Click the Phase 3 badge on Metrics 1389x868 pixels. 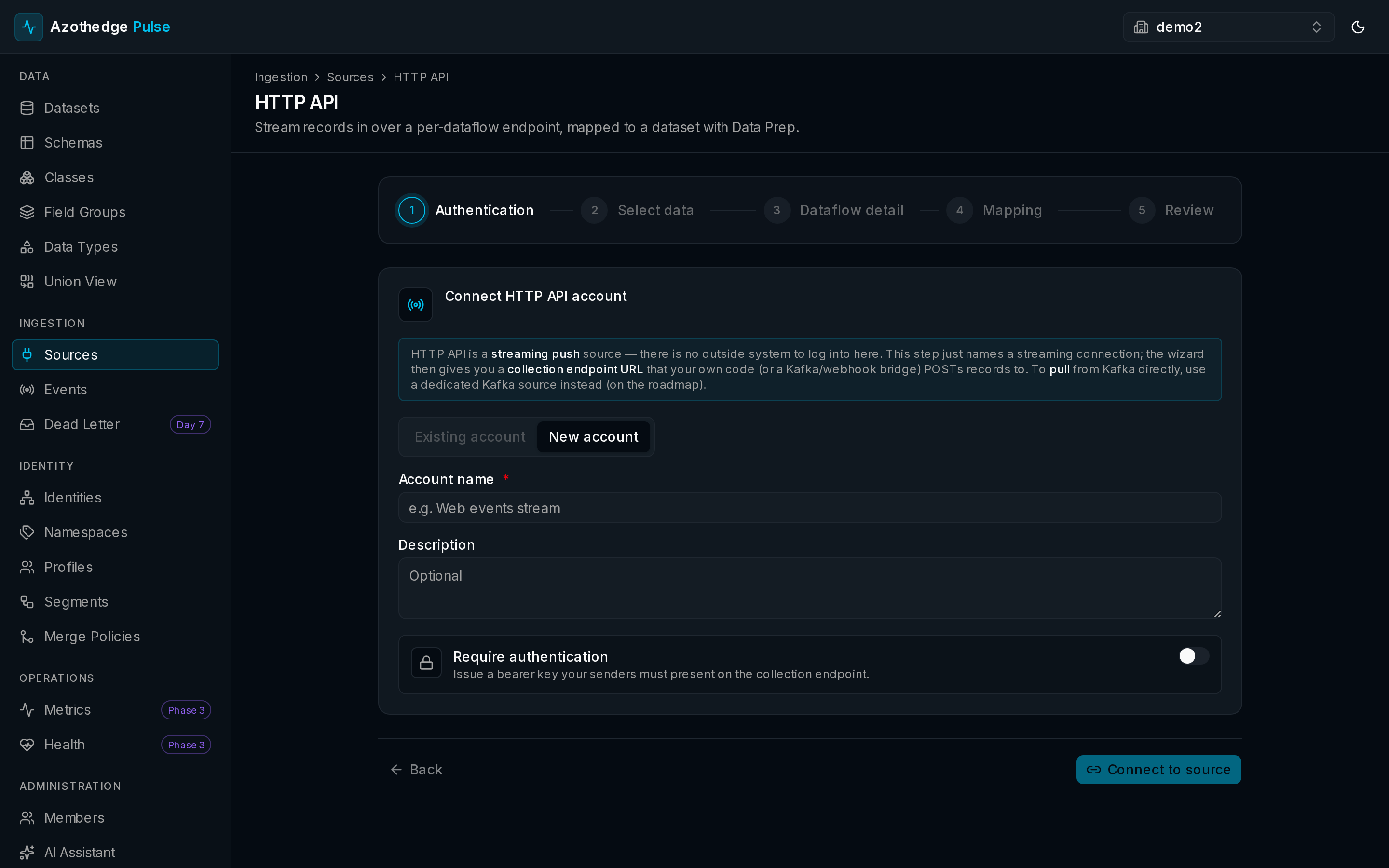(186, 710)
